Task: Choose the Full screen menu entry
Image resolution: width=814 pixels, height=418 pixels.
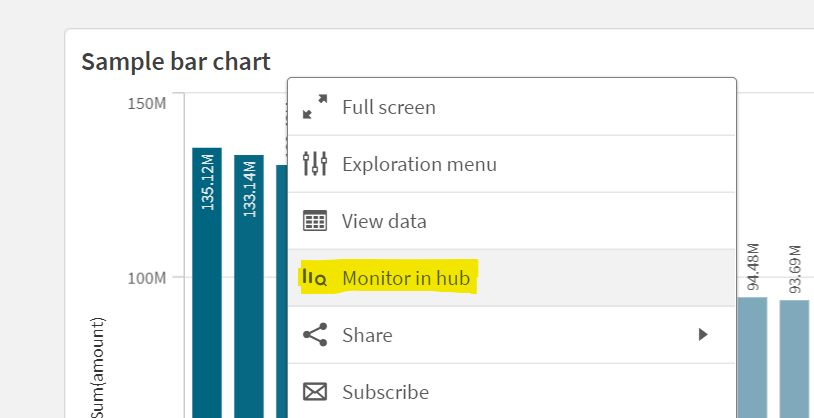Action: tap(389, 107)
